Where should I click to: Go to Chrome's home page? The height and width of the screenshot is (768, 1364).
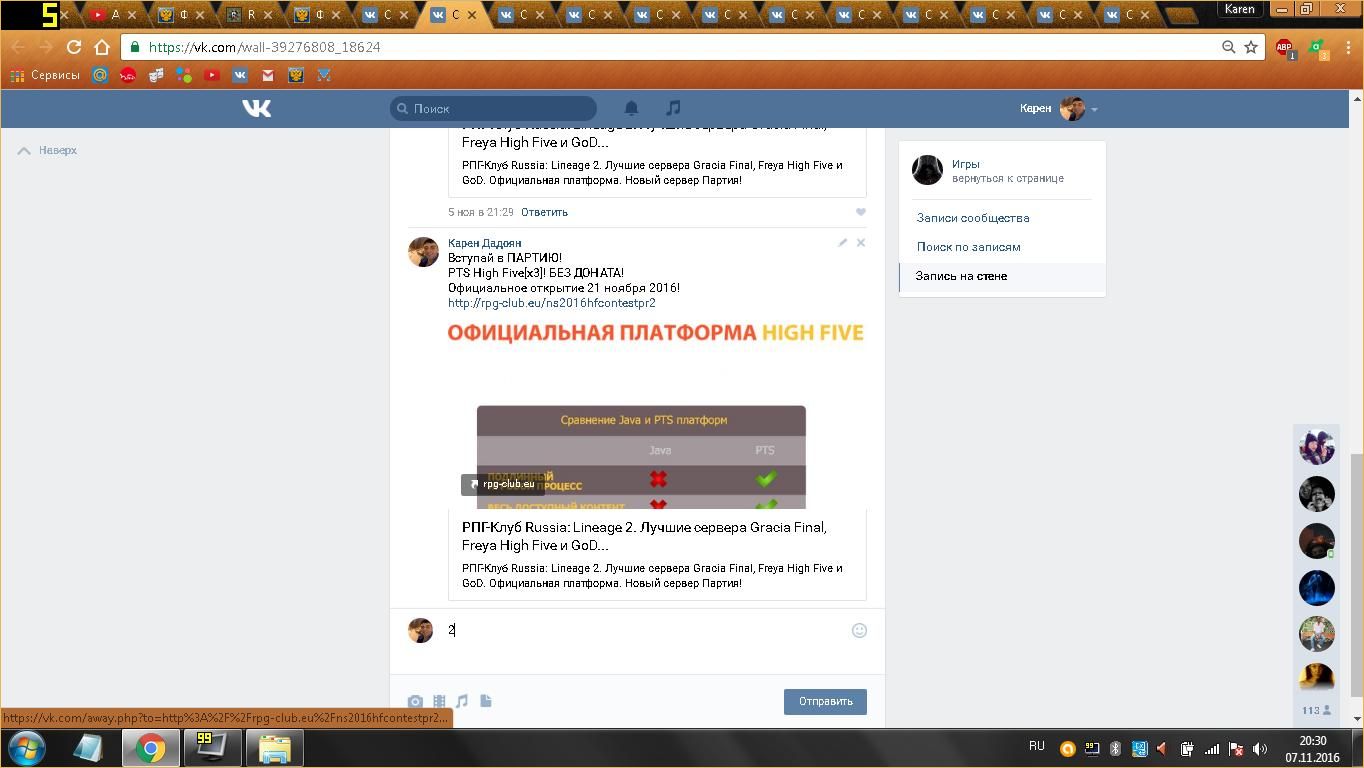(101, 47)
